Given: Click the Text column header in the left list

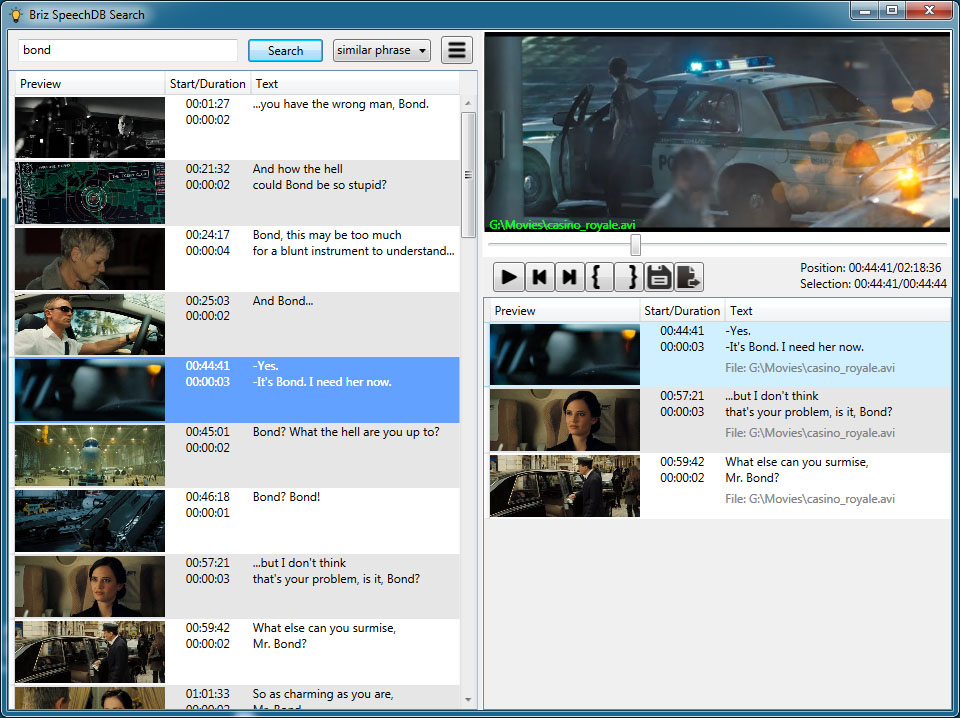Looking at the screenshot, I should coord(355,84).
